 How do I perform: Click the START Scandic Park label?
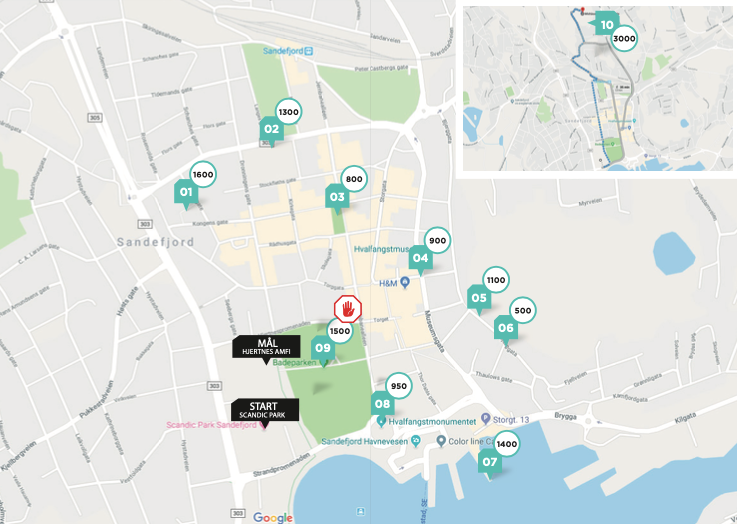[x=265, y=411]
